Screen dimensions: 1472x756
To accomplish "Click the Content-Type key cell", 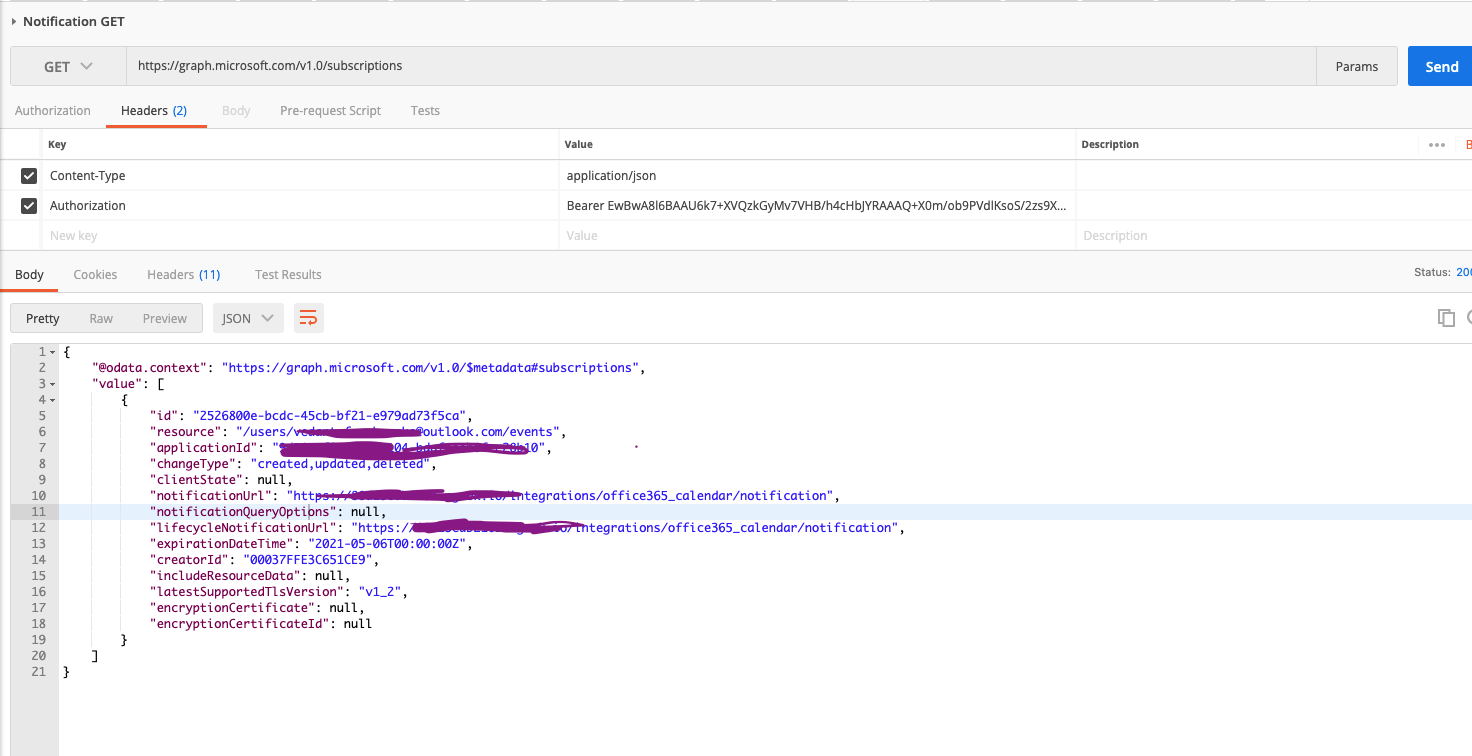I will (x=300, y=176).
